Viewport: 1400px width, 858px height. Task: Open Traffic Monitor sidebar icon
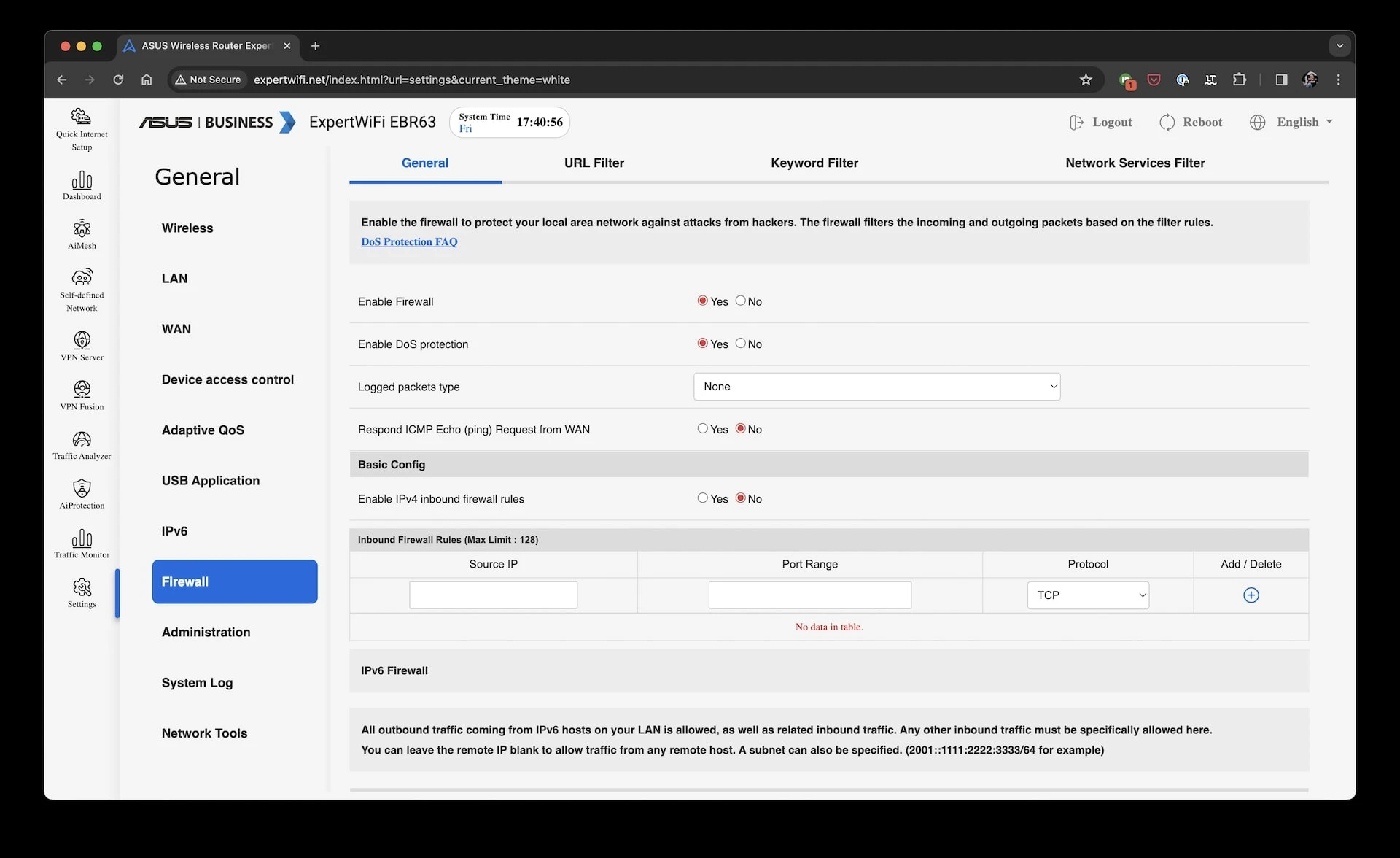coord(82,544)
